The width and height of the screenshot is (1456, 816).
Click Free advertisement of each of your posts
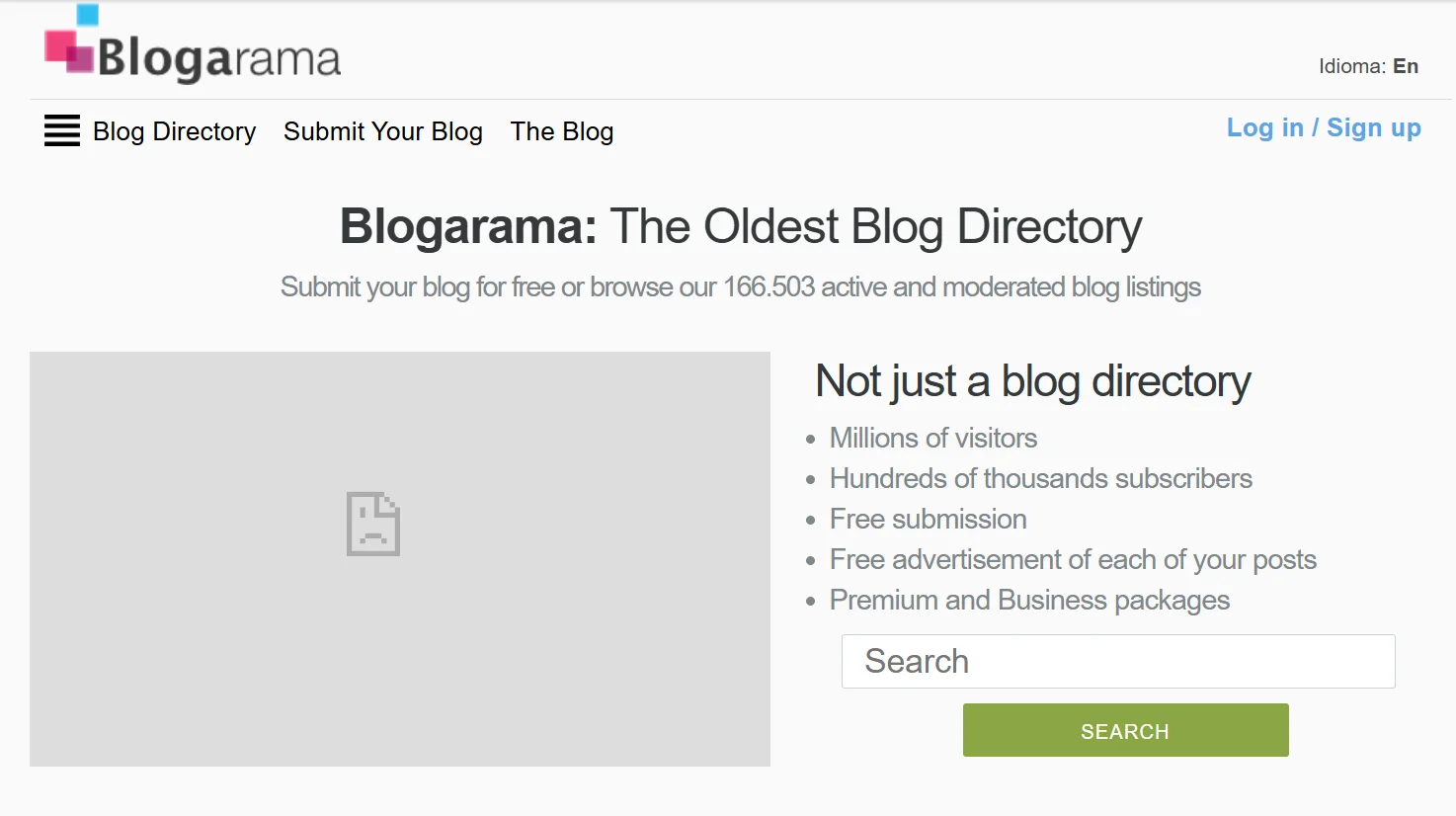[x=1073, y=559]
